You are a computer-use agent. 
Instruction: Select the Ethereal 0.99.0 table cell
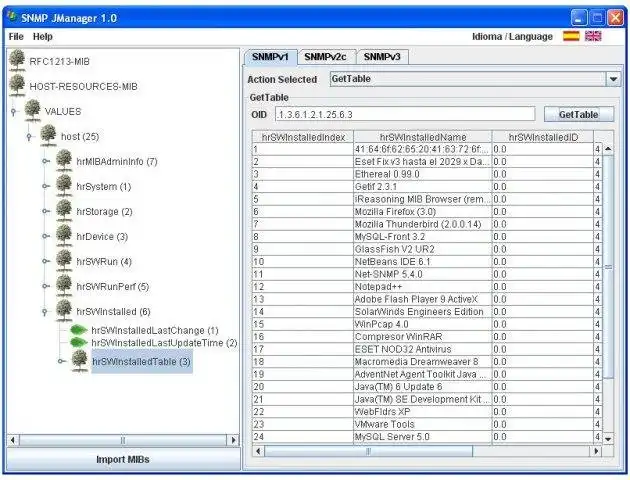click(x=422, y=174)
